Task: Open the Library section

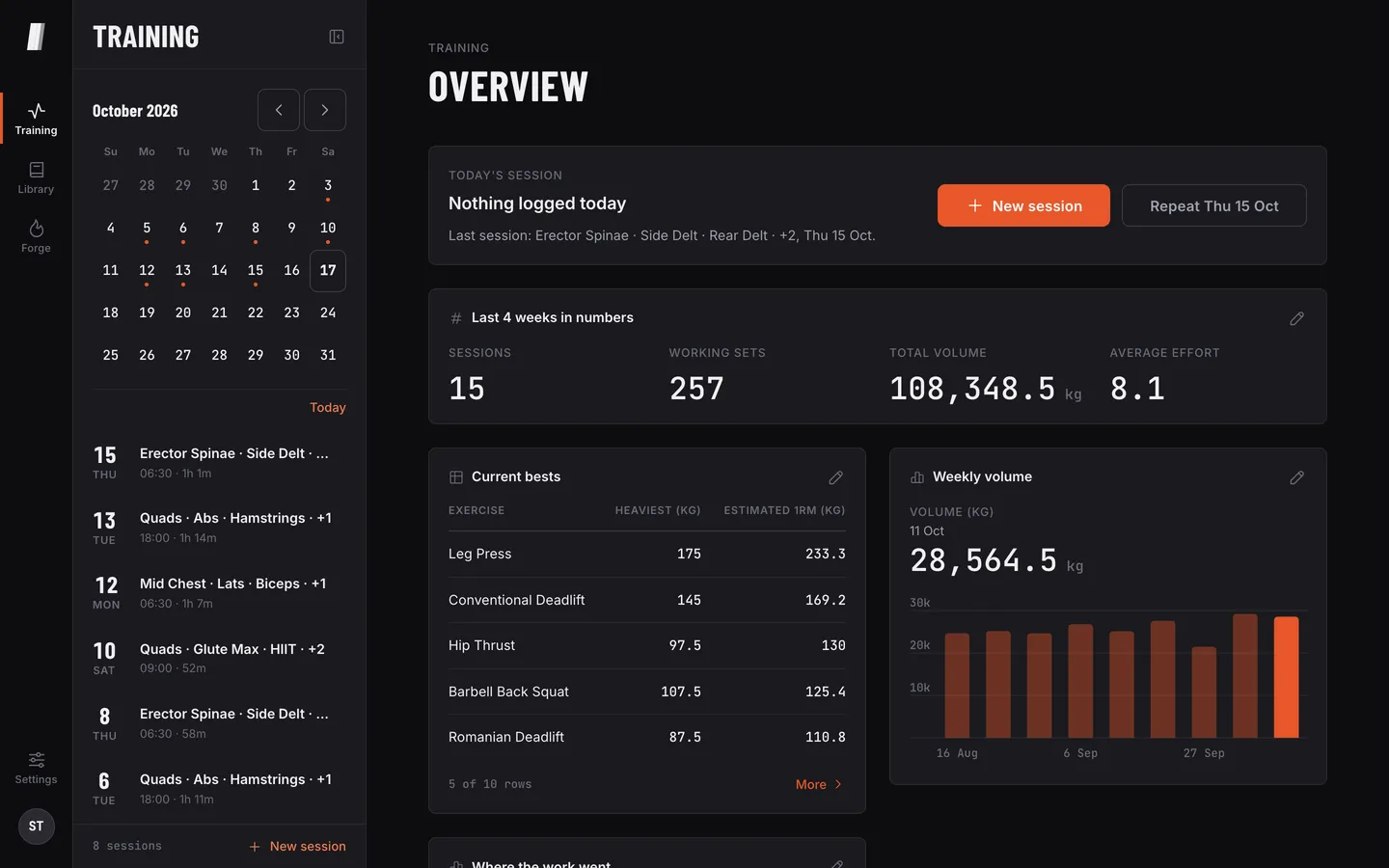Action: 36,177
